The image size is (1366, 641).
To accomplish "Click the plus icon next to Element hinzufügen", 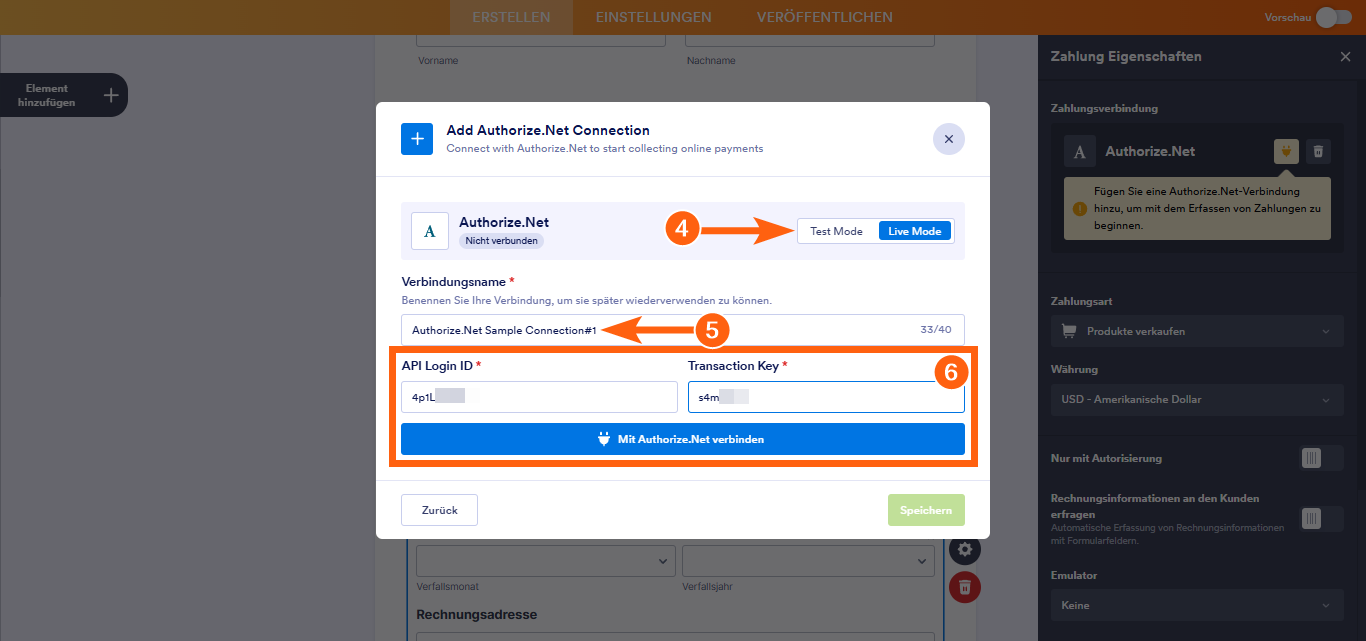I will pyautogui.click(x=110, y=94).
